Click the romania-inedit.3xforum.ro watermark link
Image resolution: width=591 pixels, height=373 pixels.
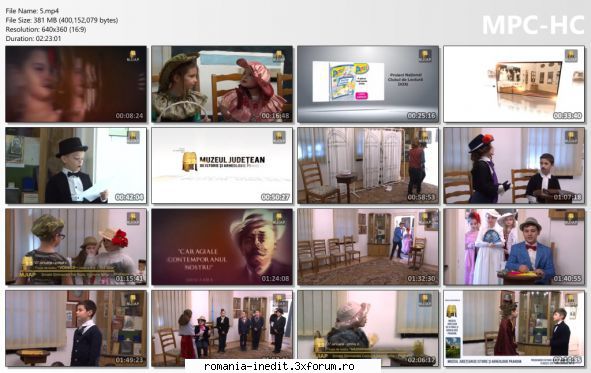coord(279,366)
